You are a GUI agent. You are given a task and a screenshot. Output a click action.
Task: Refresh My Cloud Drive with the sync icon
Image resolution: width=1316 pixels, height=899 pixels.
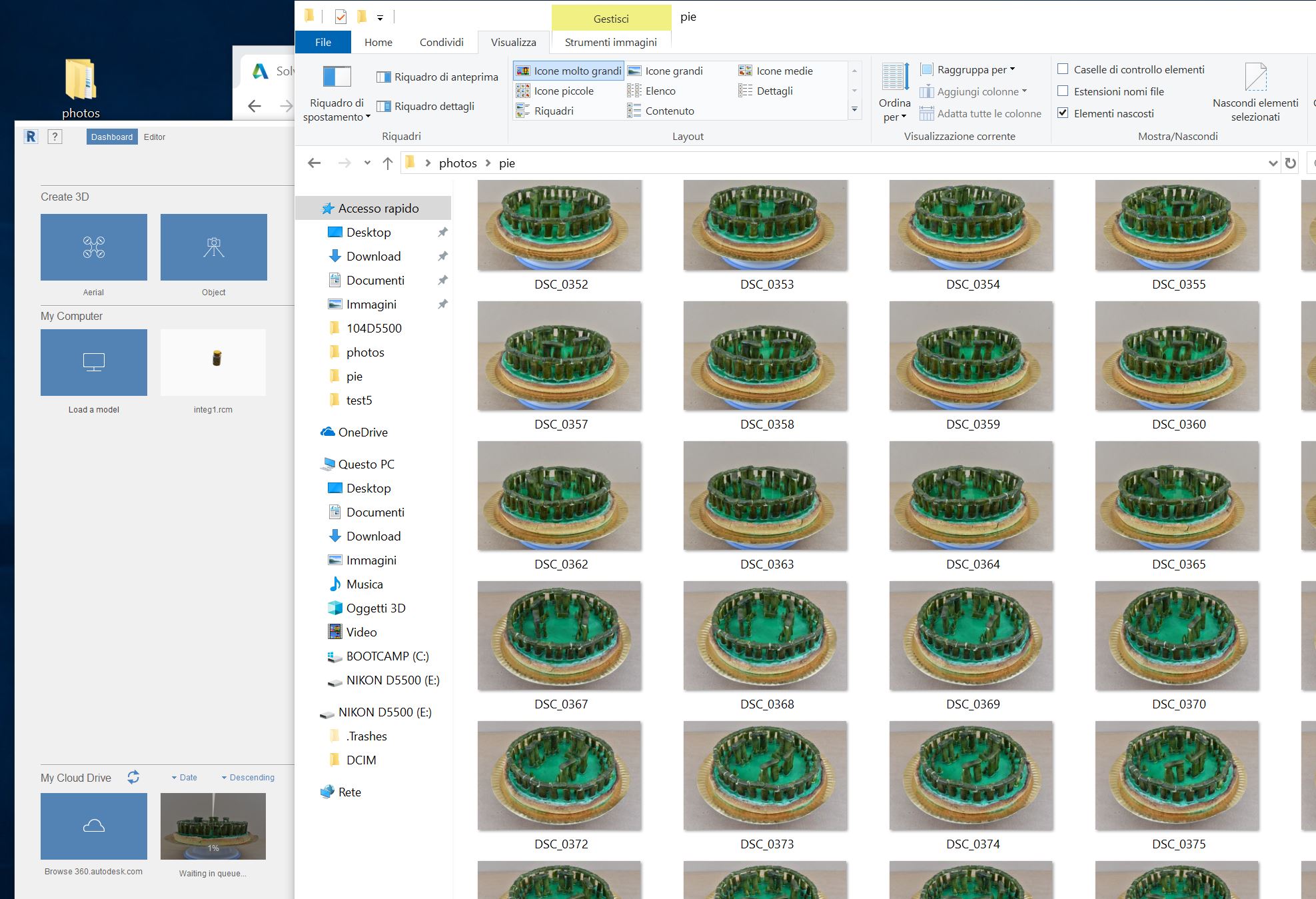click(x=133, y=777)
